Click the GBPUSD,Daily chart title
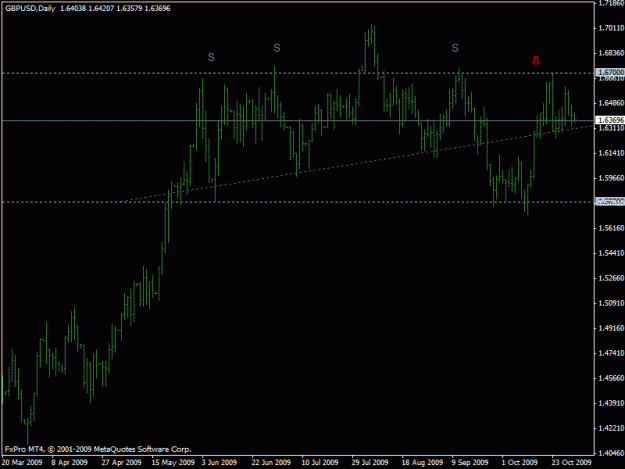The image size is (625, 469). pyautogui.click(x=30, y=8)
